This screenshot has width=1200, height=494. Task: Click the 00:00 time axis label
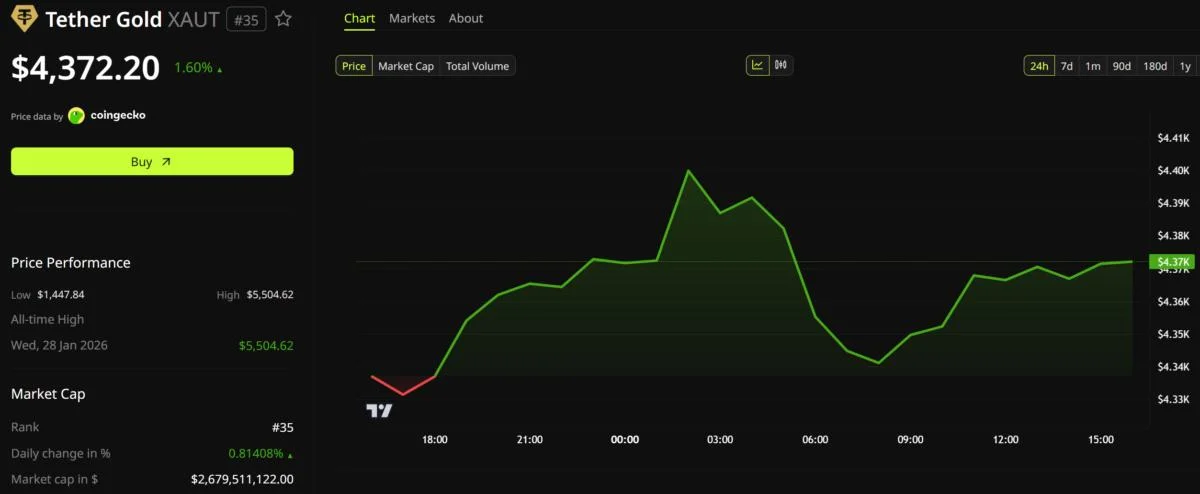625,439
